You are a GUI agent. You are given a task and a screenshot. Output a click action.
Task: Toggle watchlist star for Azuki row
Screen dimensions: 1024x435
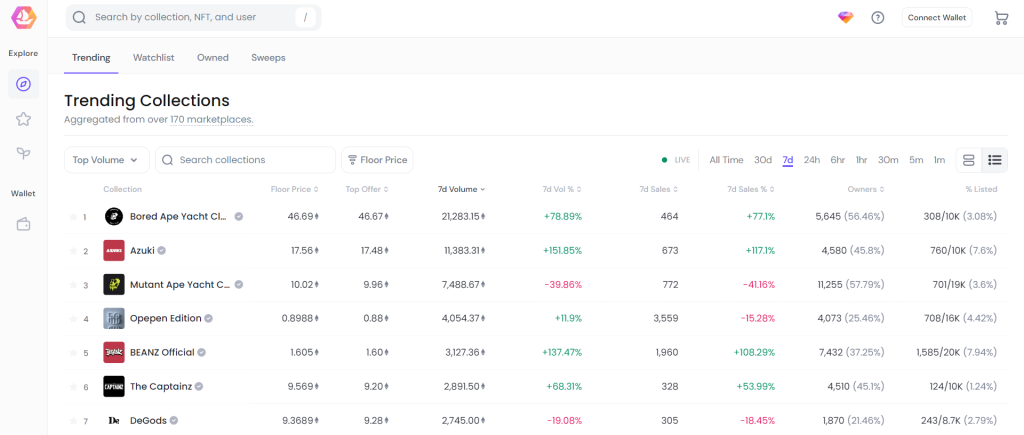click(x=73, y=251)
